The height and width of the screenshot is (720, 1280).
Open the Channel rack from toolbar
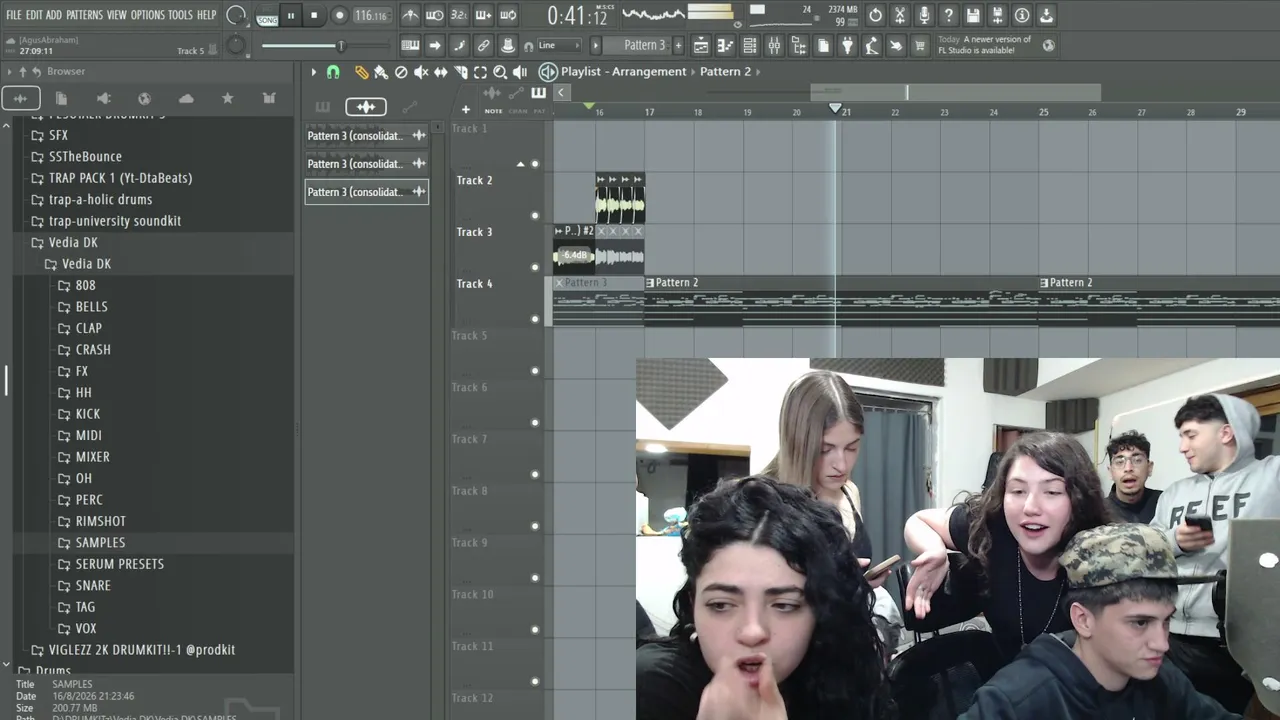749,45
